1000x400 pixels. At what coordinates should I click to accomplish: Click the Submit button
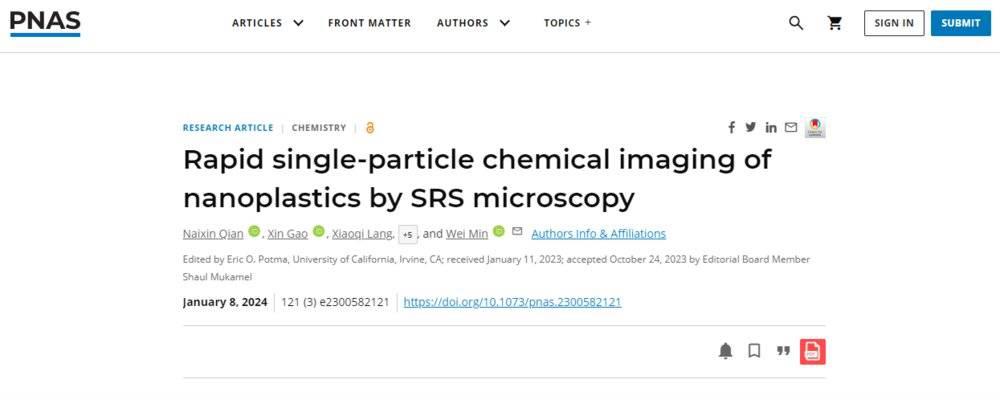click(960, 23)
